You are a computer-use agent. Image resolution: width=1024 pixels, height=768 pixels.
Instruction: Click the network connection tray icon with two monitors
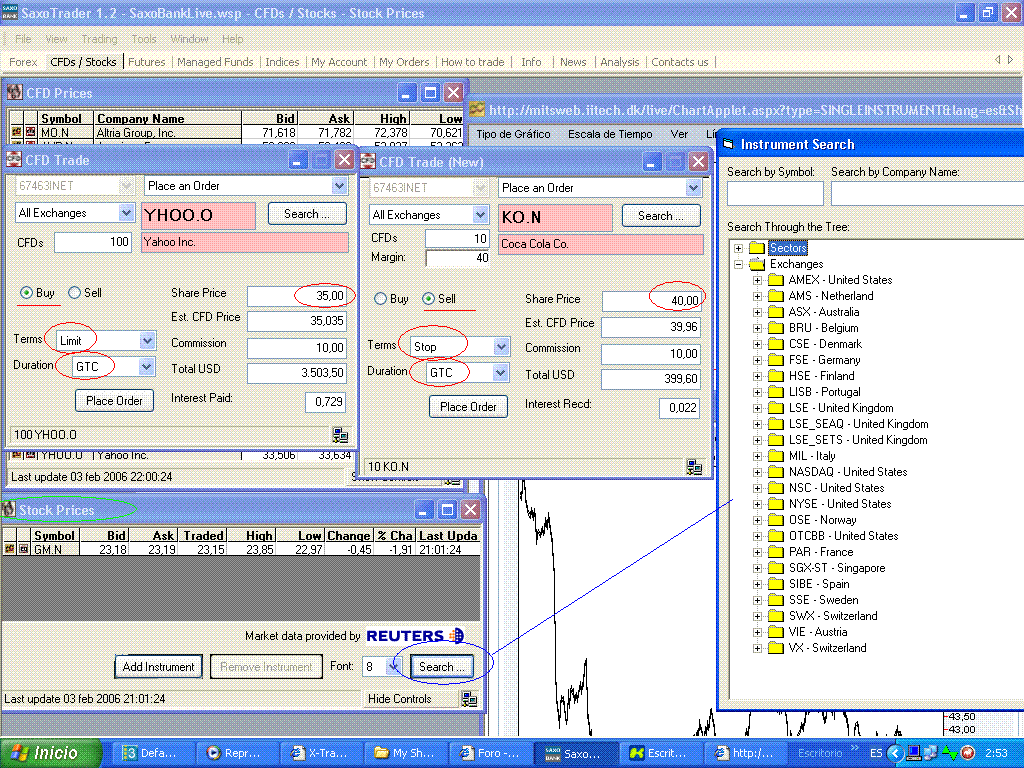pyautogui.click(x=930, y=753)
